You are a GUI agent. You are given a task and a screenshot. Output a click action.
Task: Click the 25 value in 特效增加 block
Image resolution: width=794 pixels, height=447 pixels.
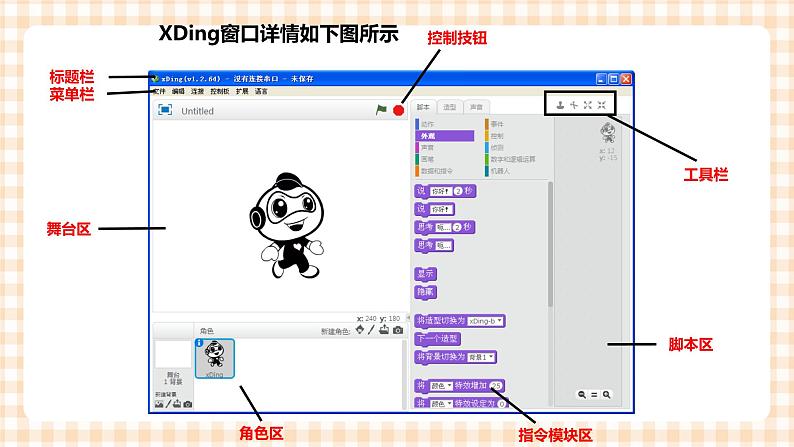(x=496, y=386)
